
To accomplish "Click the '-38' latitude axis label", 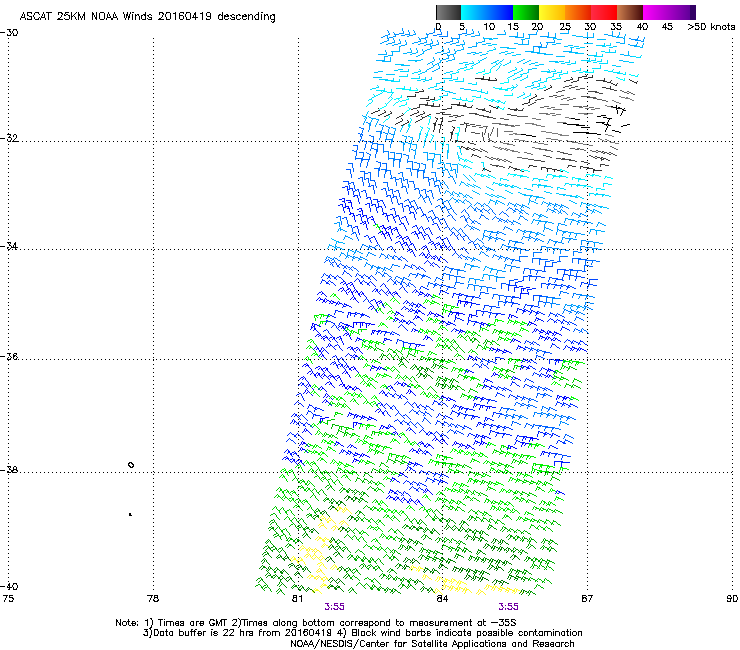I will coord(9,470).
